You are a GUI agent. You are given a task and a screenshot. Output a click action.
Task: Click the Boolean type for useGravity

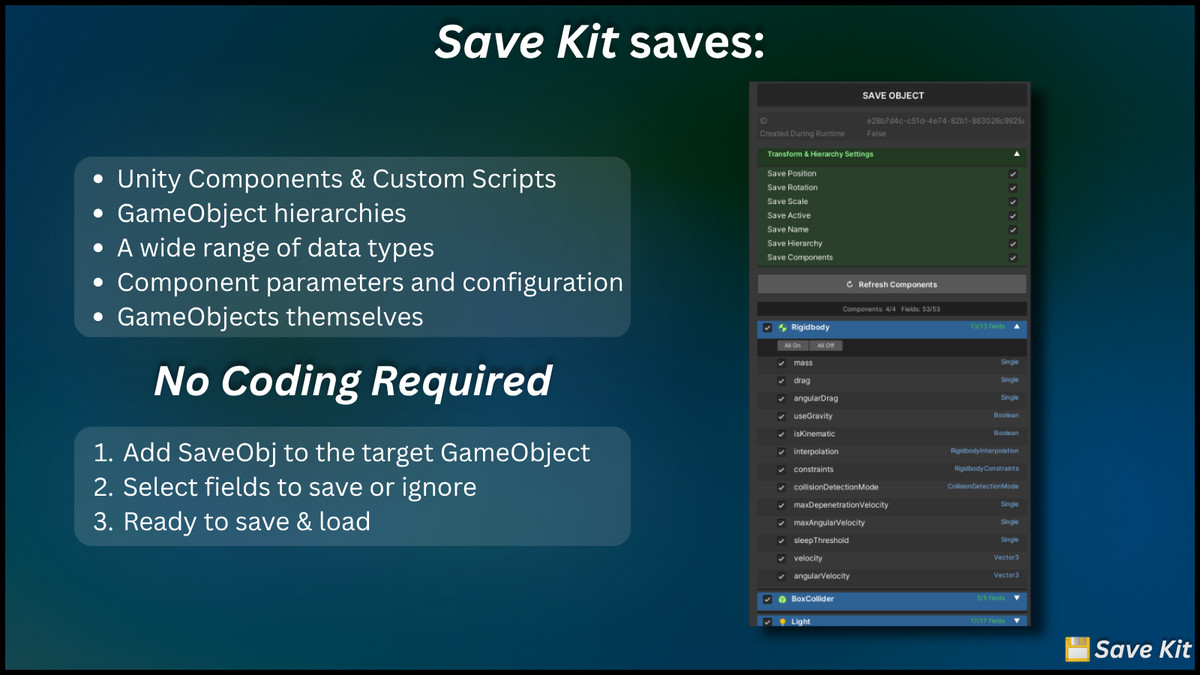click(x=1006, y=415)
